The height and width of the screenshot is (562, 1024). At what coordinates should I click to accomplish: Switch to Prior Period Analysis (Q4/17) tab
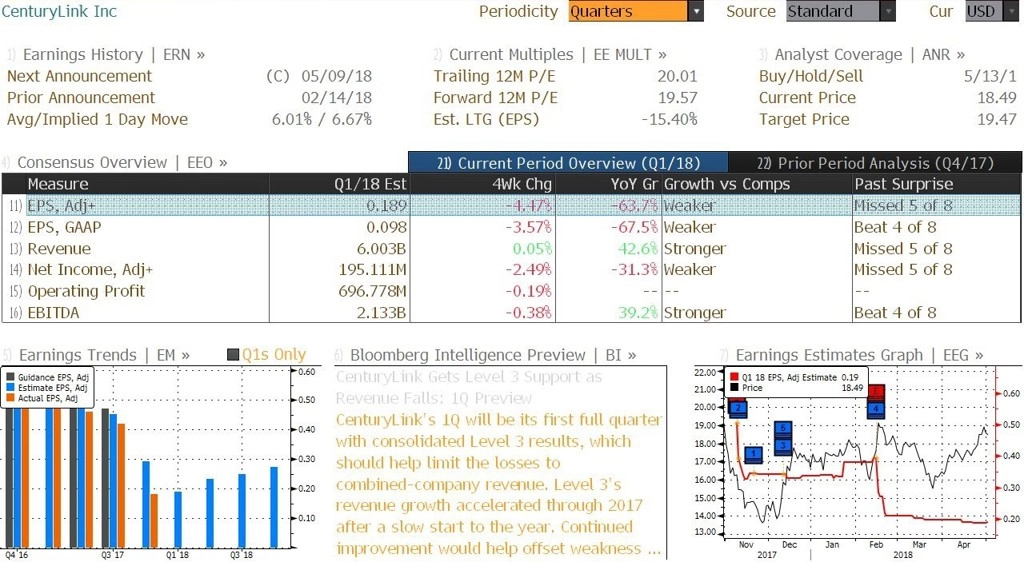pyautogui.click(x=874, y=163)
